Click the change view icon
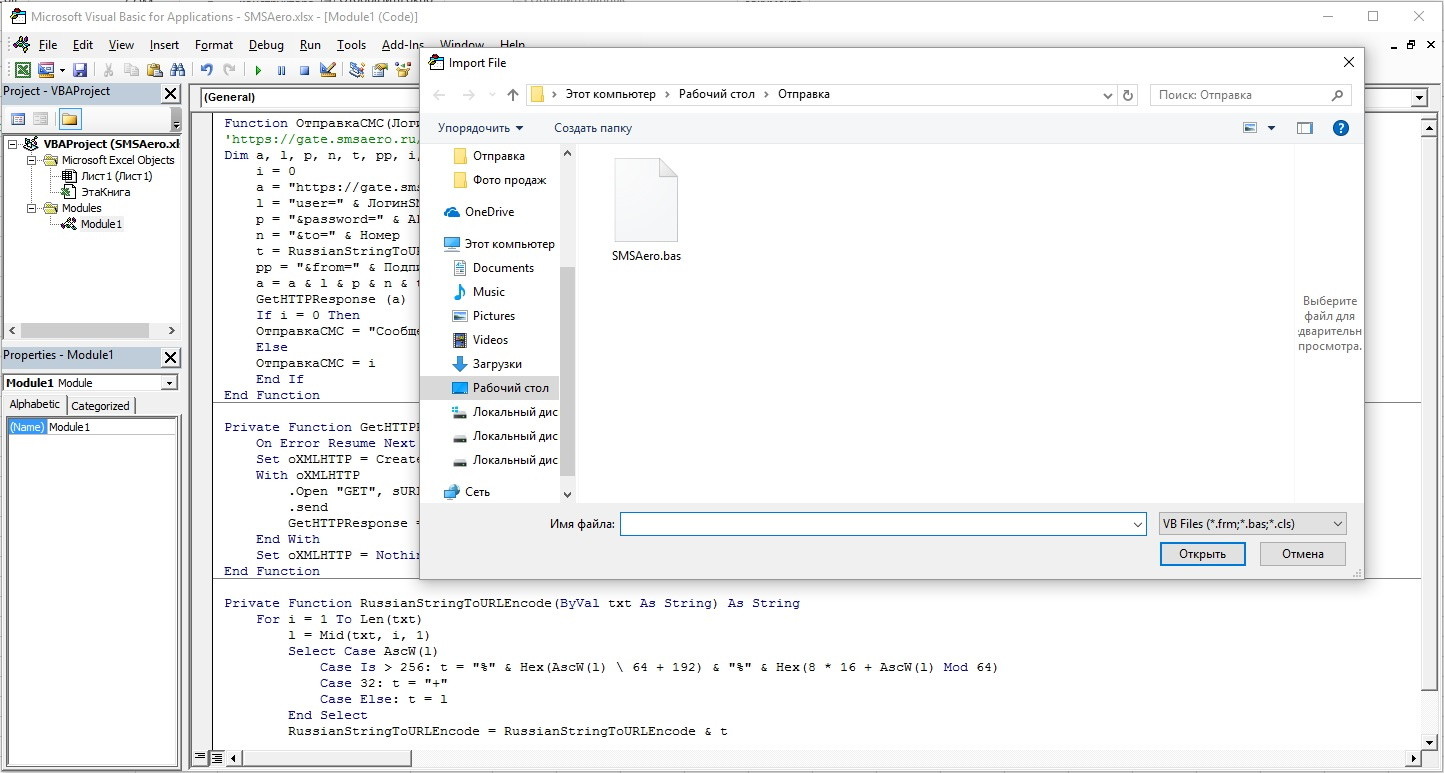 click(x=1250, y=128)
